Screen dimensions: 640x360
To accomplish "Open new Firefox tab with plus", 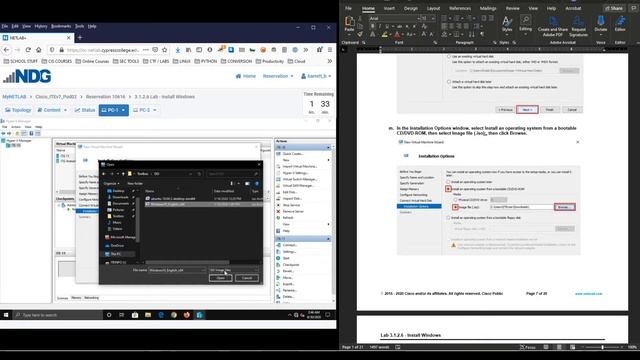I will point(80,38).
